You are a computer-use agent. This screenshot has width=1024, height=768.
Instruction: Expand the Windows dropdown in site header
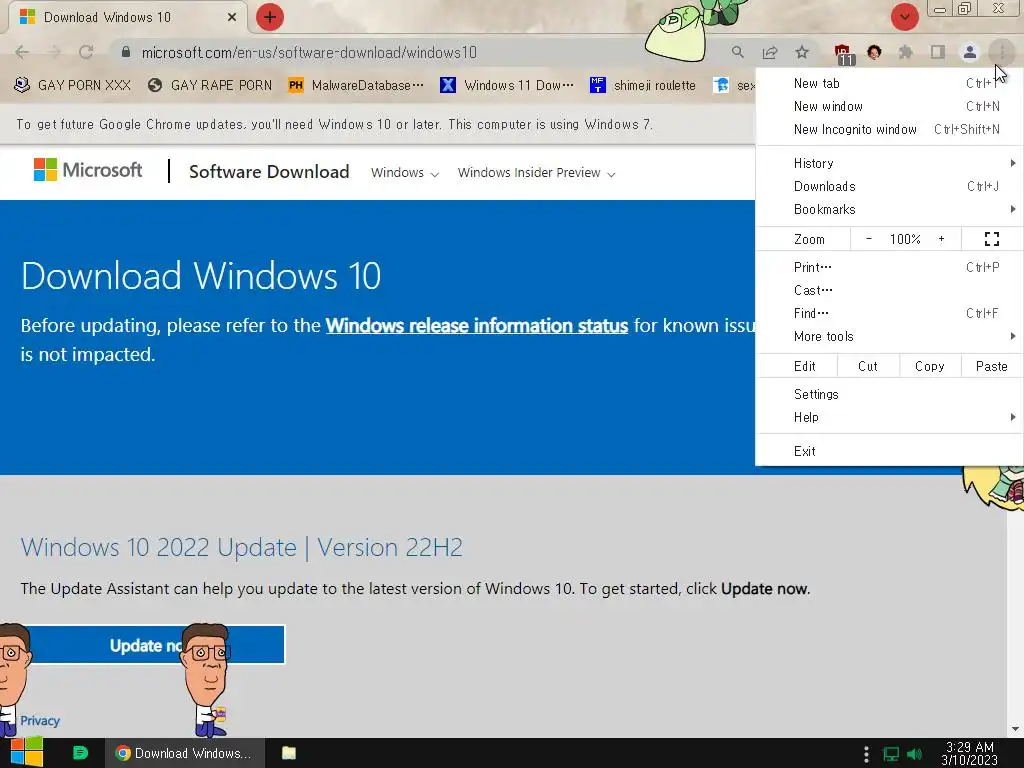coord(405,173)
